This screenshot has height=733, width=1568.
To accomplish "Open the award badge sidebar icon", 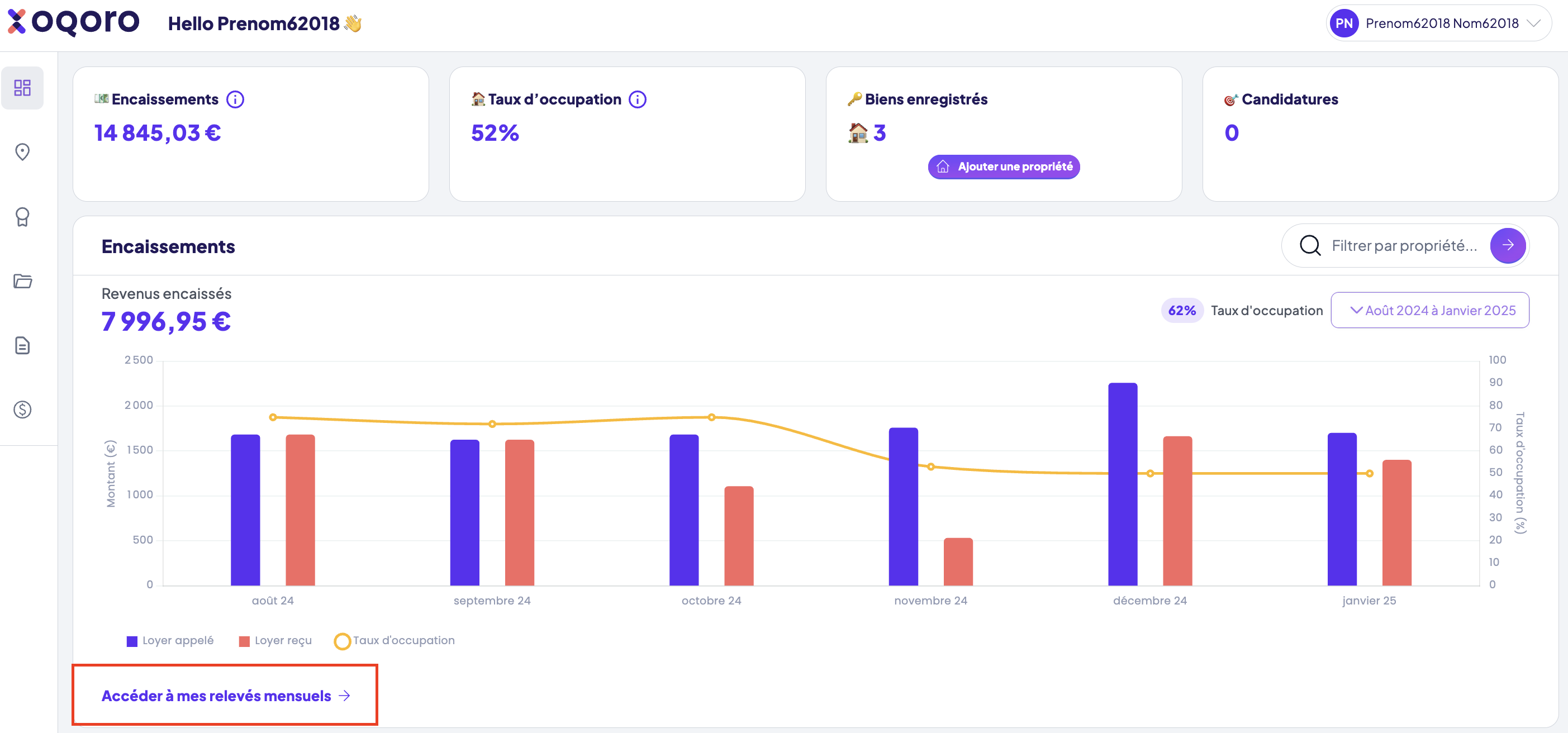I will coord(22,217).
